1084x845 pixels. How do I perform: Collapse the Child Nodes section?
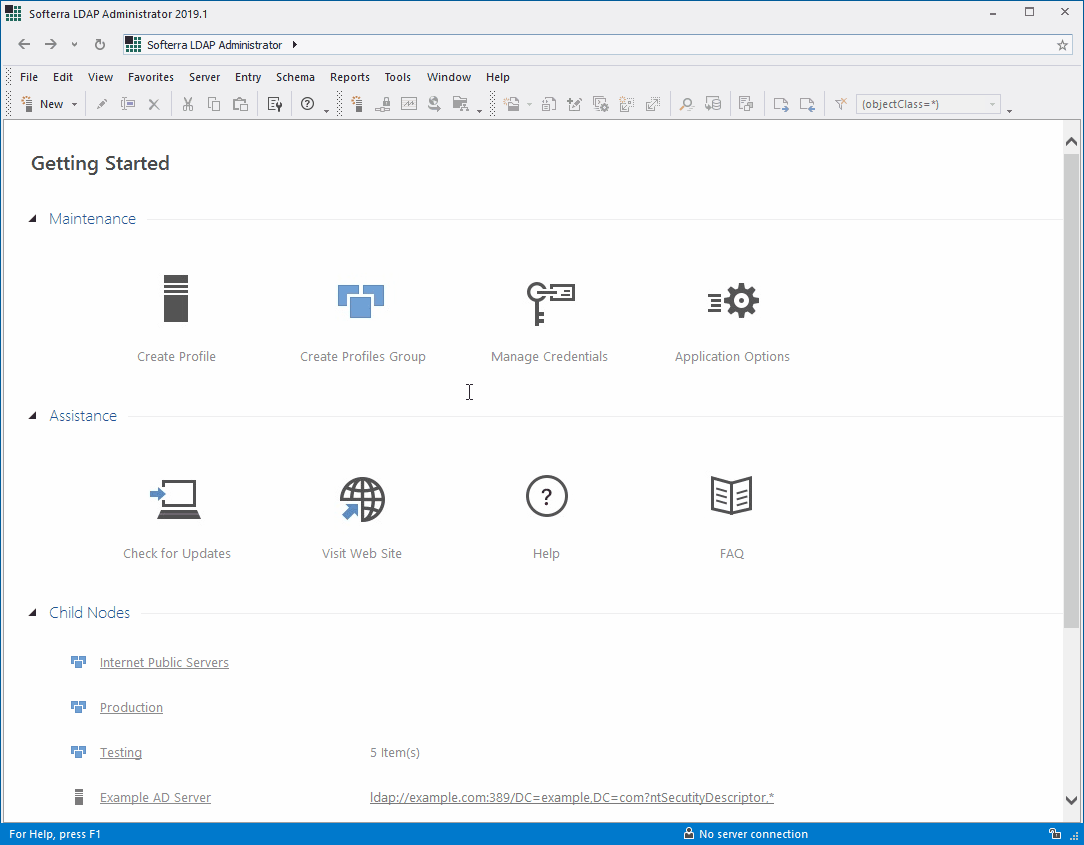[x=32, y=613]
